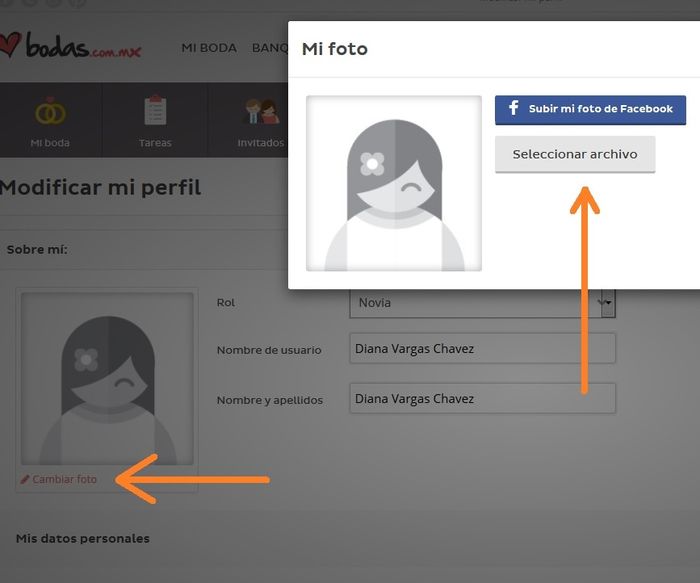Select the Invitados couple icon
The width and height of the screenshot is (700, 583).
260,111
